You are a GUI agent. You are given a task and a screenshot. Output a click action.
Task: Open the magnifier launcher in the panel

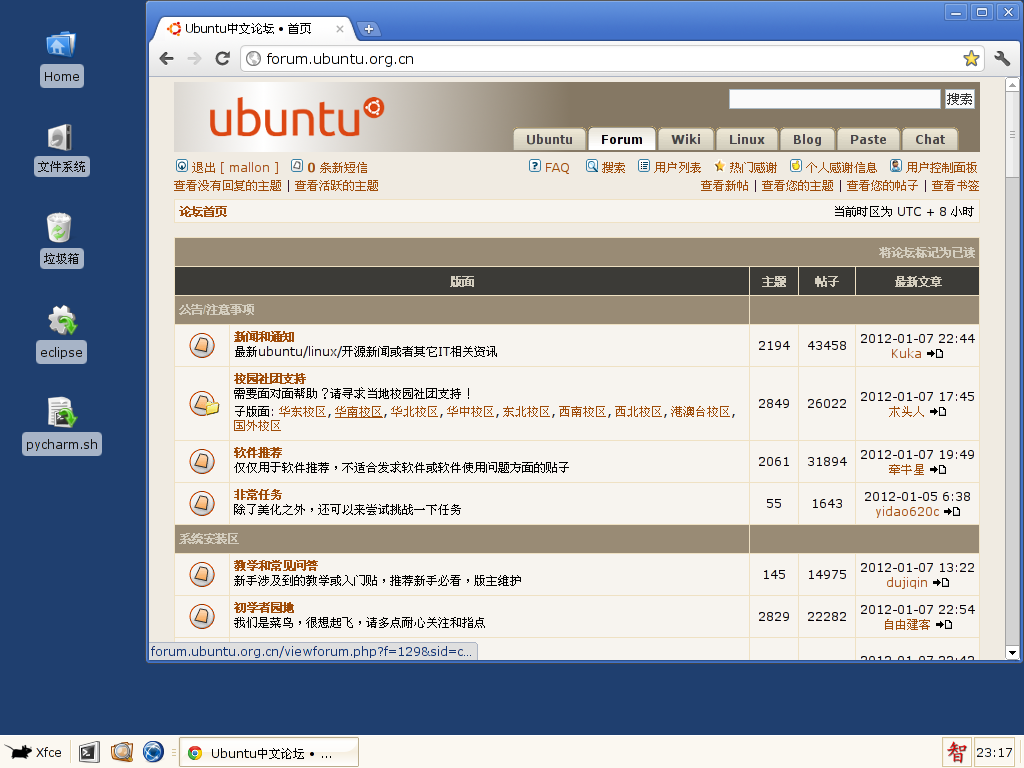tap(121, 752)
